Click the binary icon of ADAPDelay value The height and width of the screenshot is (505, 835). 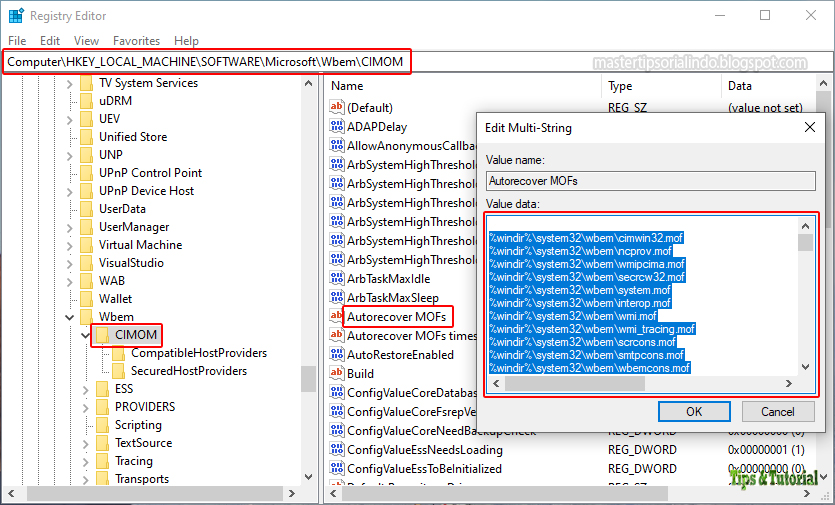[x=337, y=126]
